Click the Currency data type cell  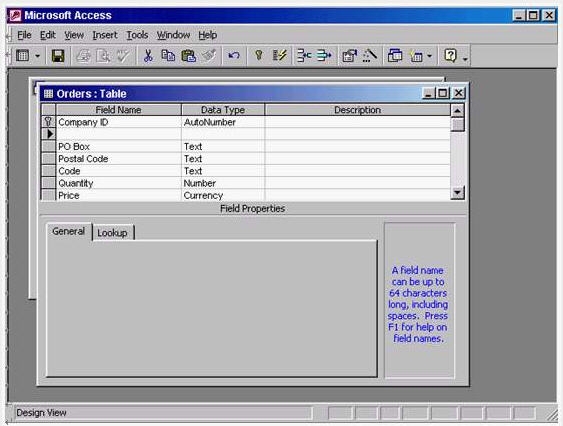pos(223,195)
